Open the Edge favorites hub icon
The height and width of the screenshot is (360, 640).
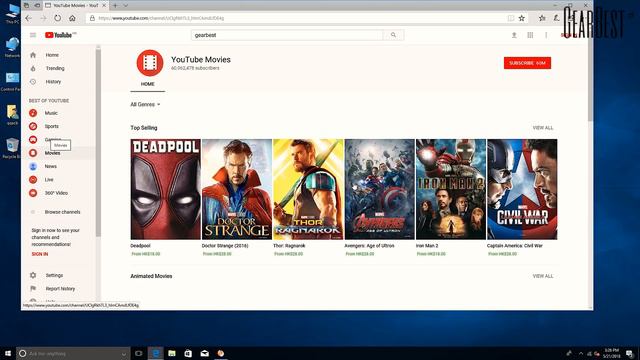click(542, 18)
